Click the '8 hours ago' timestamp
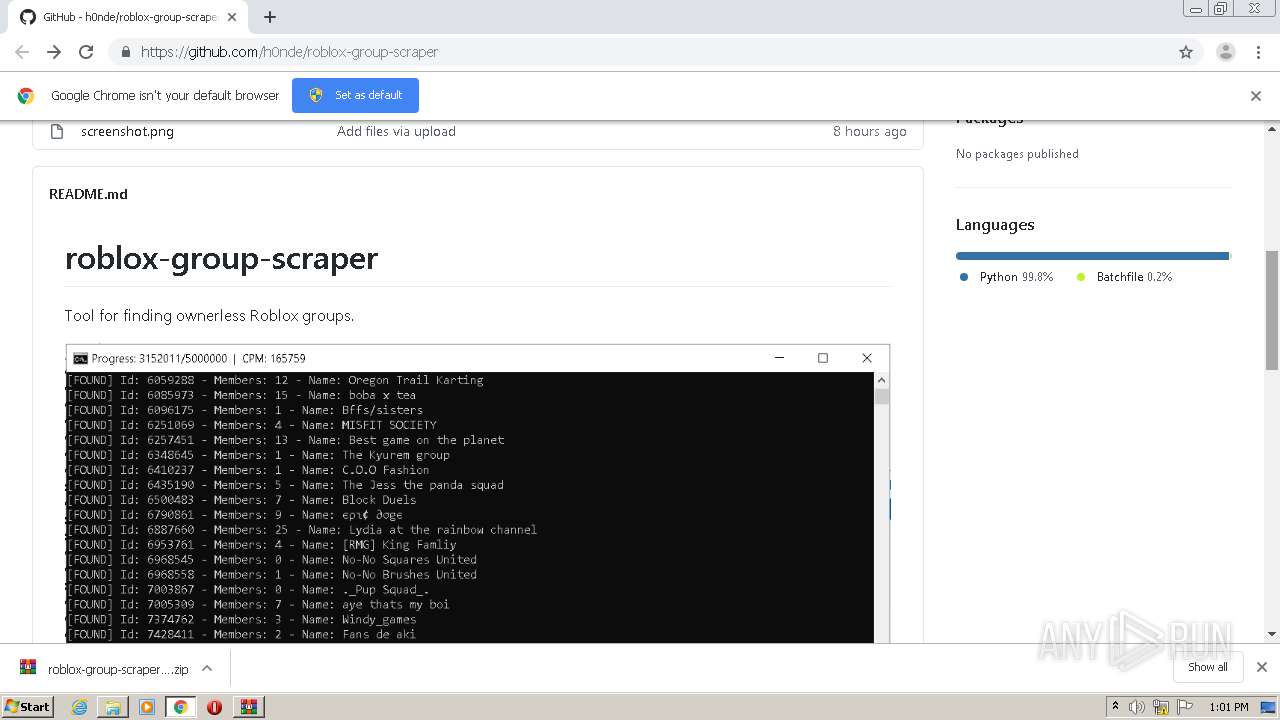This screenshot has height=720, width=1280. (870, 131)
